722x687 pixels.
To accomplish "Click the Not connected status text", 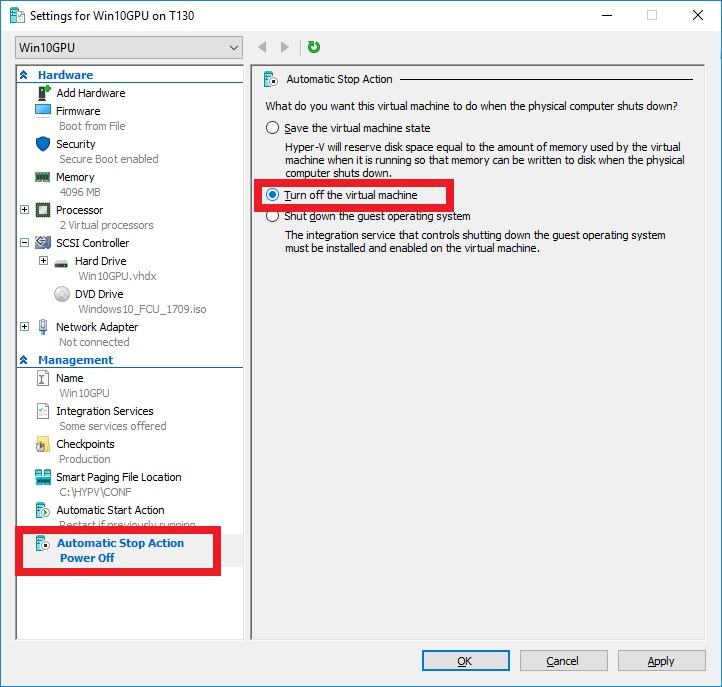I will [94, 342].
